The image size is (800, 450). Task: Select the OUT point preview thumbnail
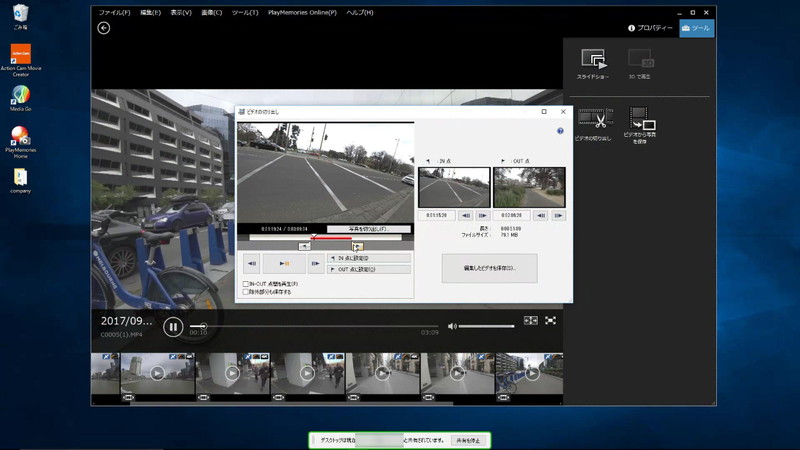coord(529,187)
